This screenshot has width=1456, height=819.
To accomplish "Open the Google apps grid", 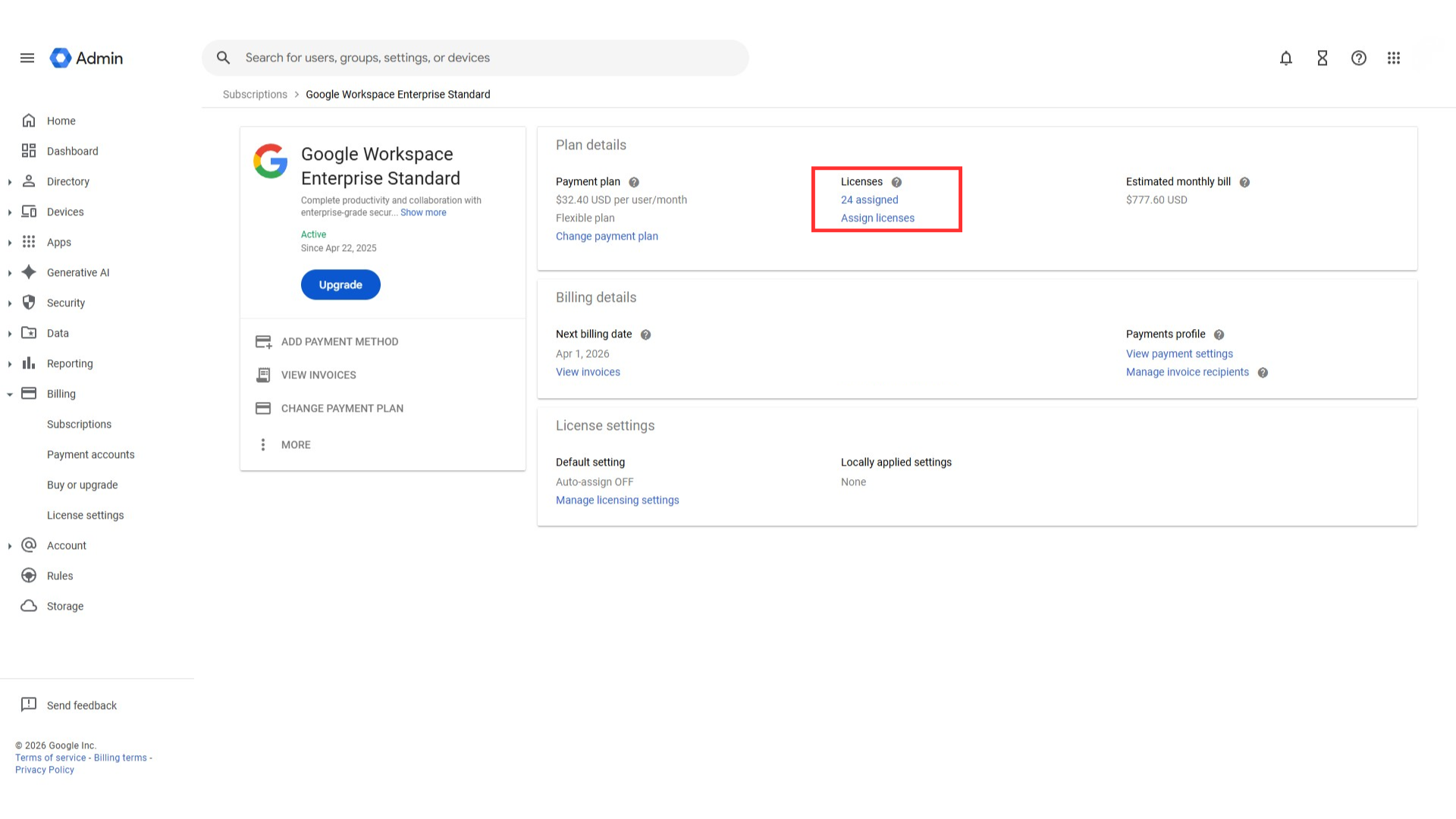I will click(x=1394, y=58).
